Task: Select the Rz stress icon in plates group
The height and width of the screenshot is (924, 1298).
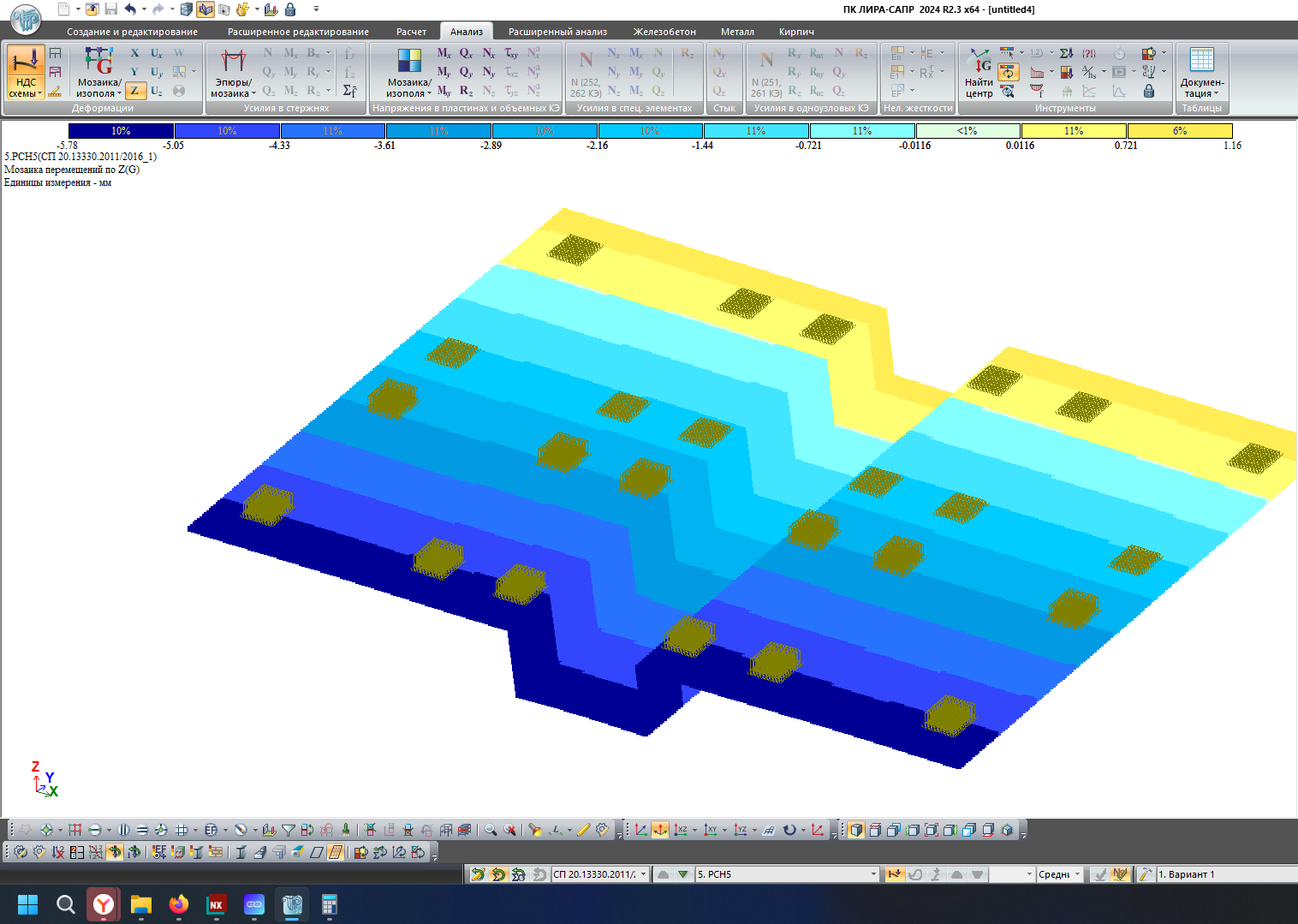Action: (x=466, y=91)
